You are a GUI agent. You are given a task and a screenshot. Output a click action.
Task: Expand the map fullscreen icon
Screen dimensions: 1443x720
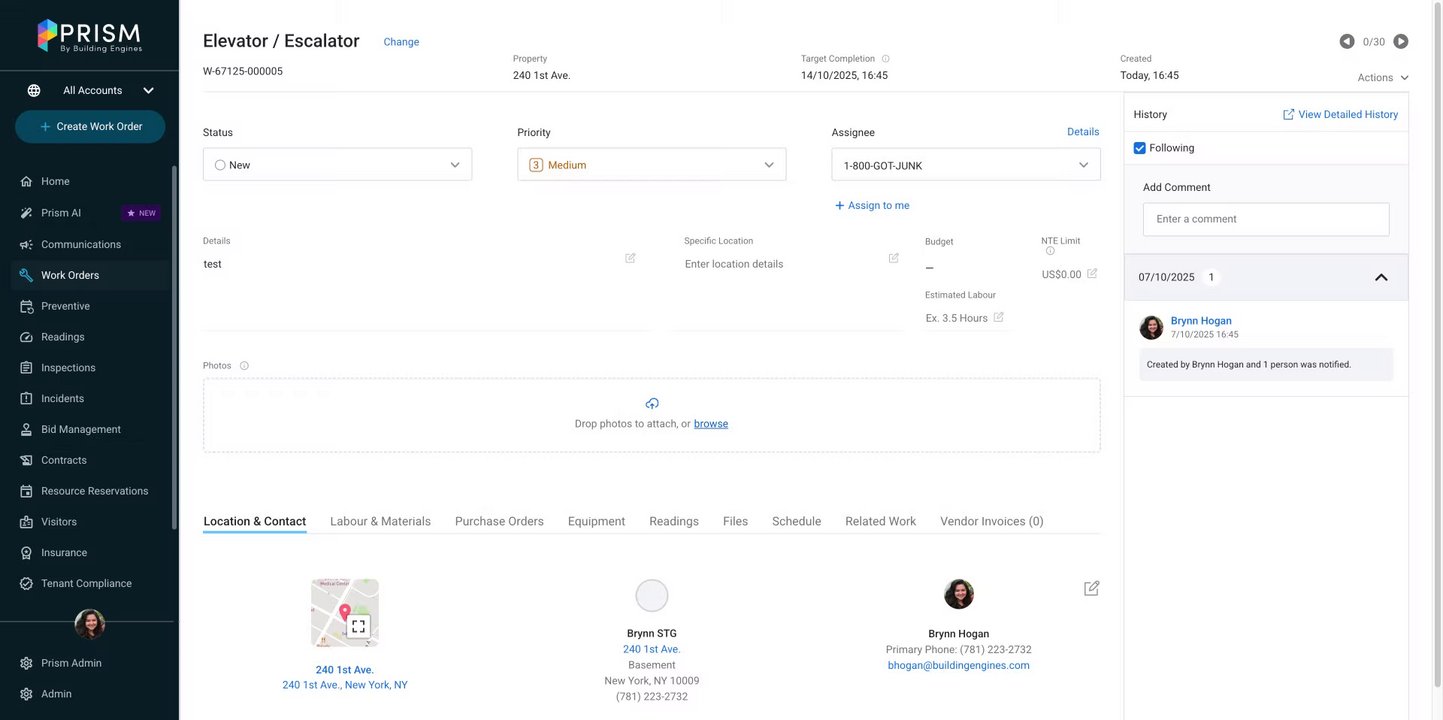point(358,626)
